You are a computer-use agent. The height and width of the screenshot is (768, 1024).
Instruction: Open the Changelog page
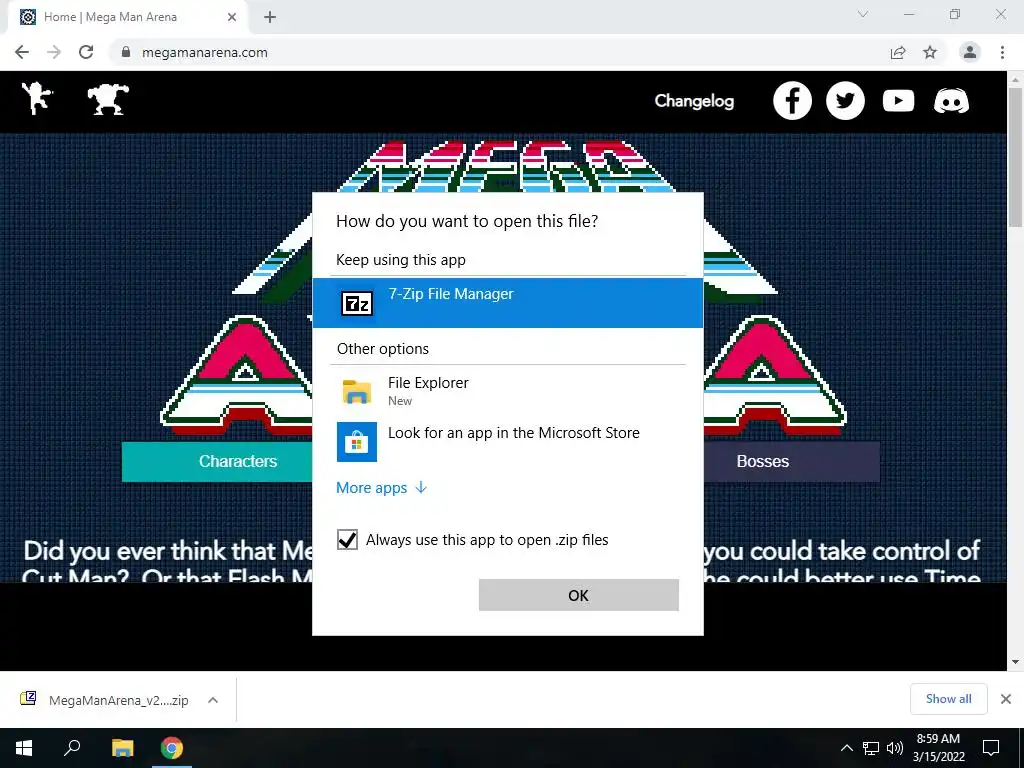coord(694,101)
